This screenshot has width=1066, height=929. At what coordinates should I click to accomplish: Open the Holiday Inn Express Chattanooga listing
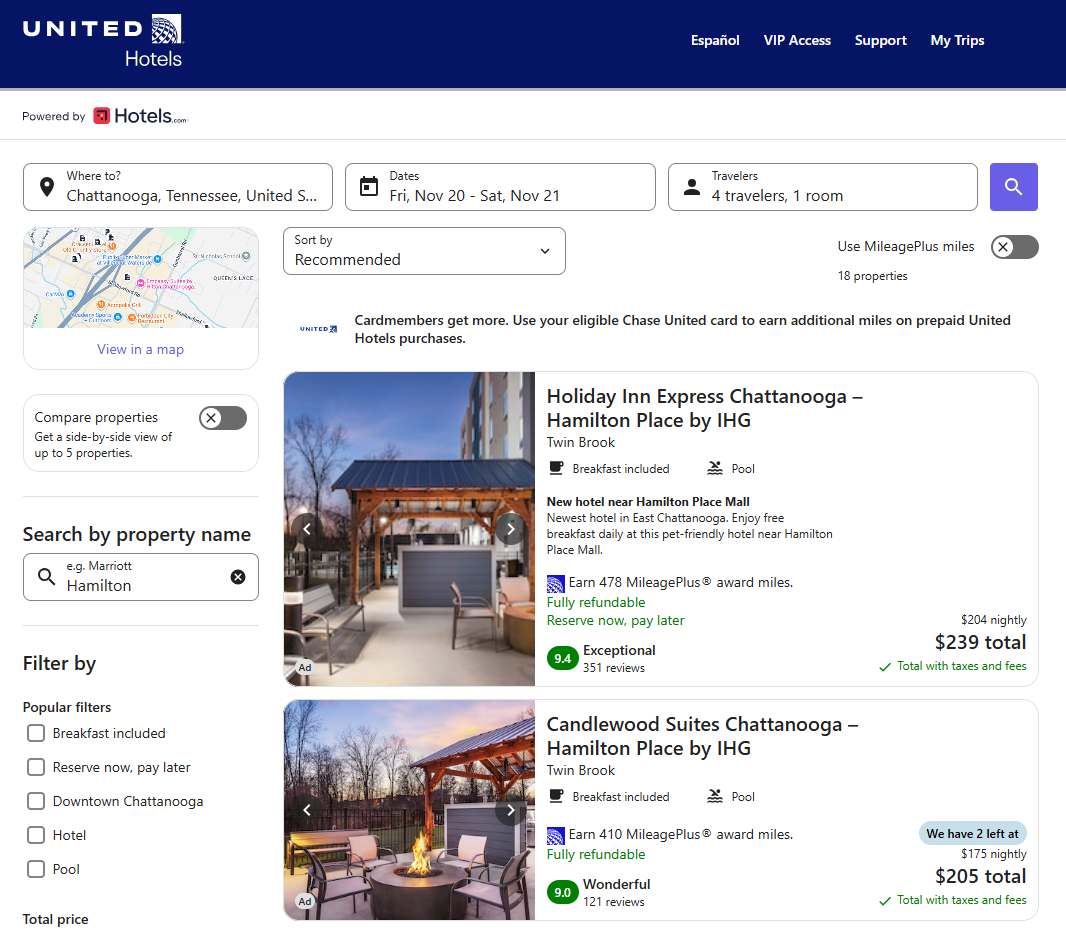coord(704,407)
